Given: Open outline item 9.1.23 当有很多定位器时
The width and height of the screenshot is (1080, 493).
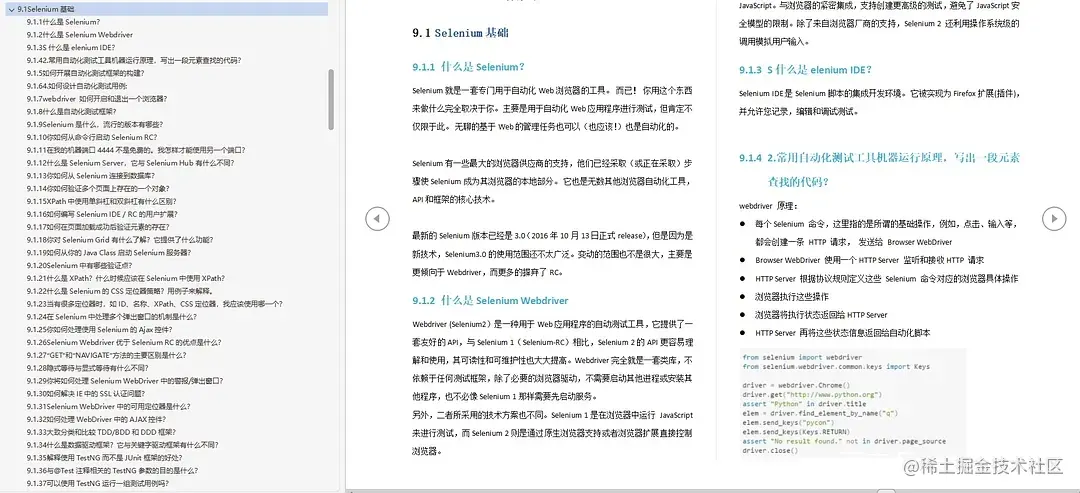Looking at the screenshot, I should click(x=155, y=304).
